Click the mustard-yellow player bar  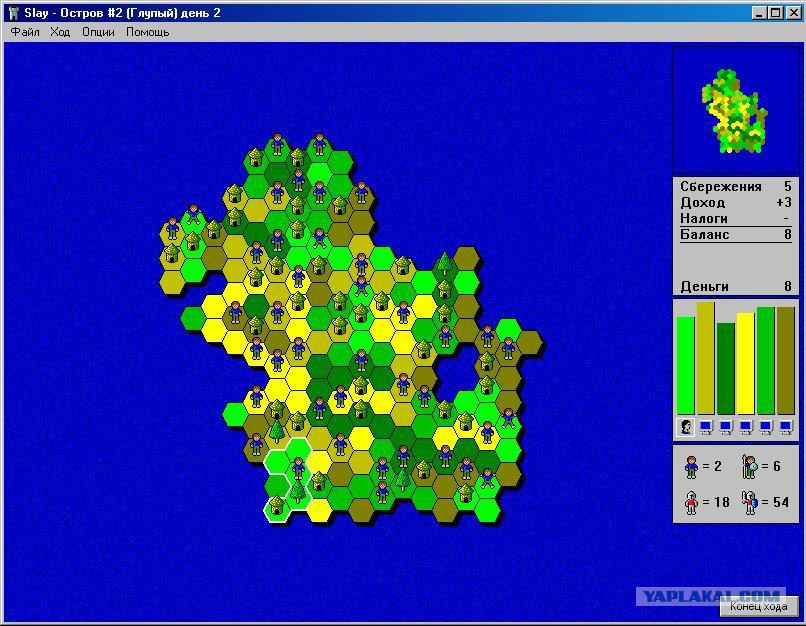[706, 358]
